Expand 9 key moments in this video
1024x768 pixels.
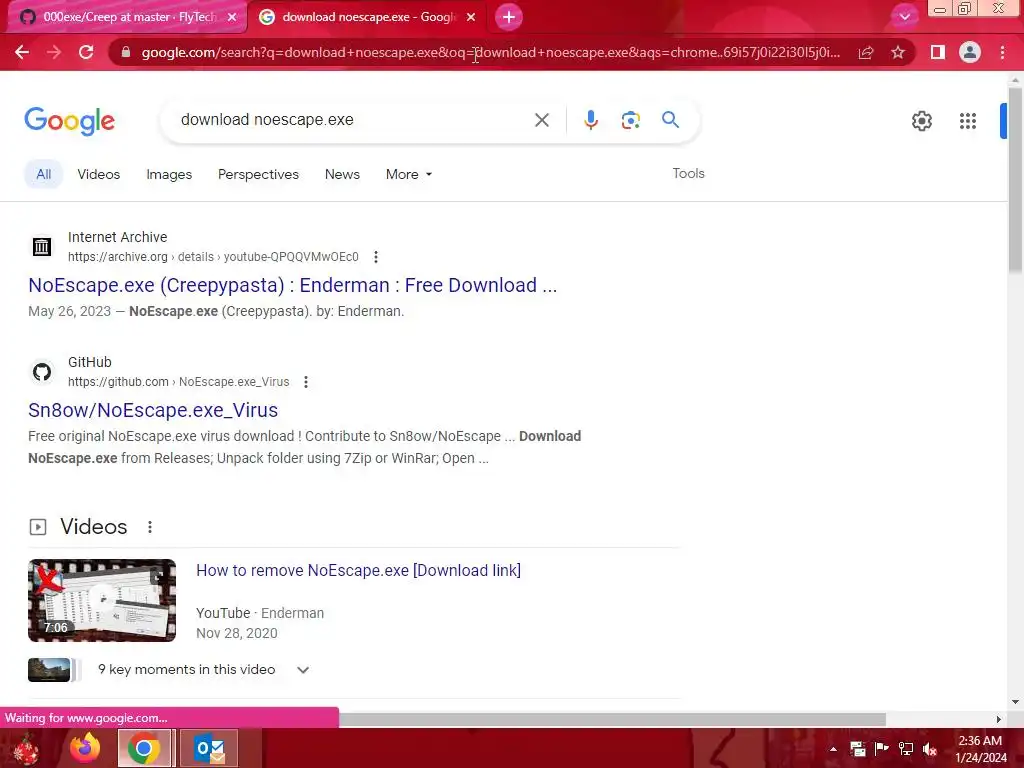point(303,670)
